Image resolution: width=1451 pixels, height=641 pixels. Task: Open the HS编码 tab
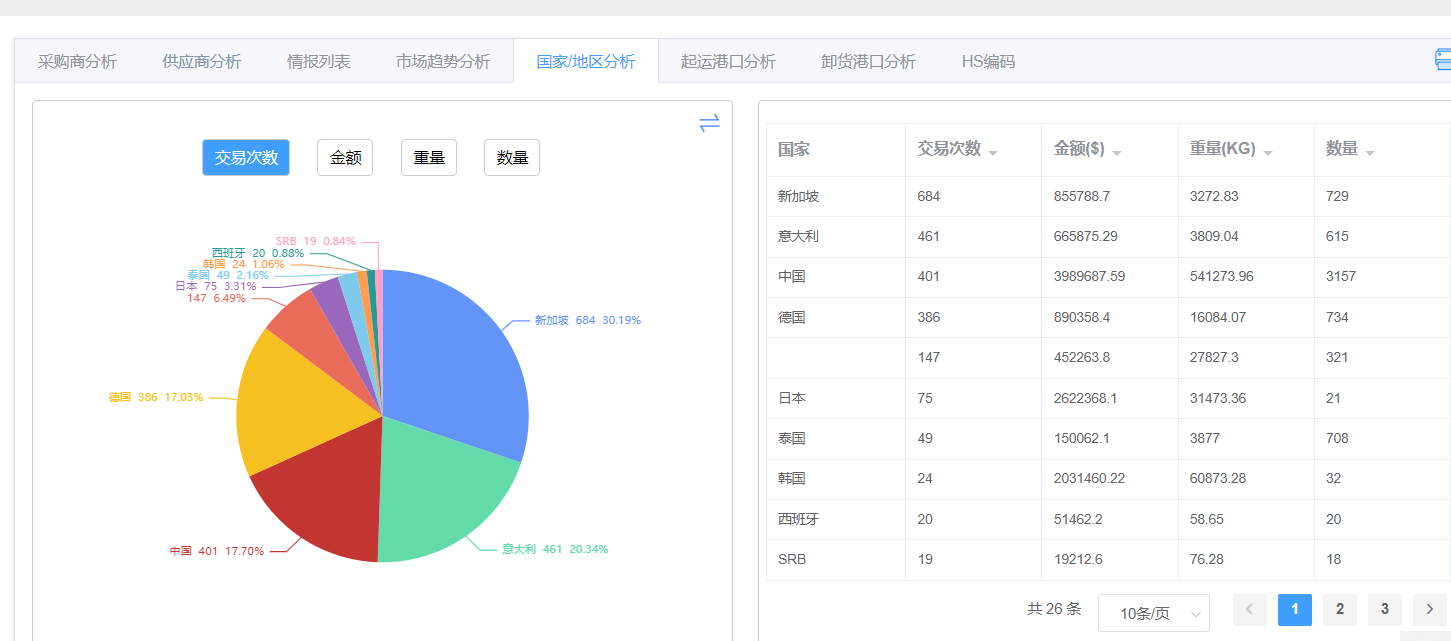[988, 61]
